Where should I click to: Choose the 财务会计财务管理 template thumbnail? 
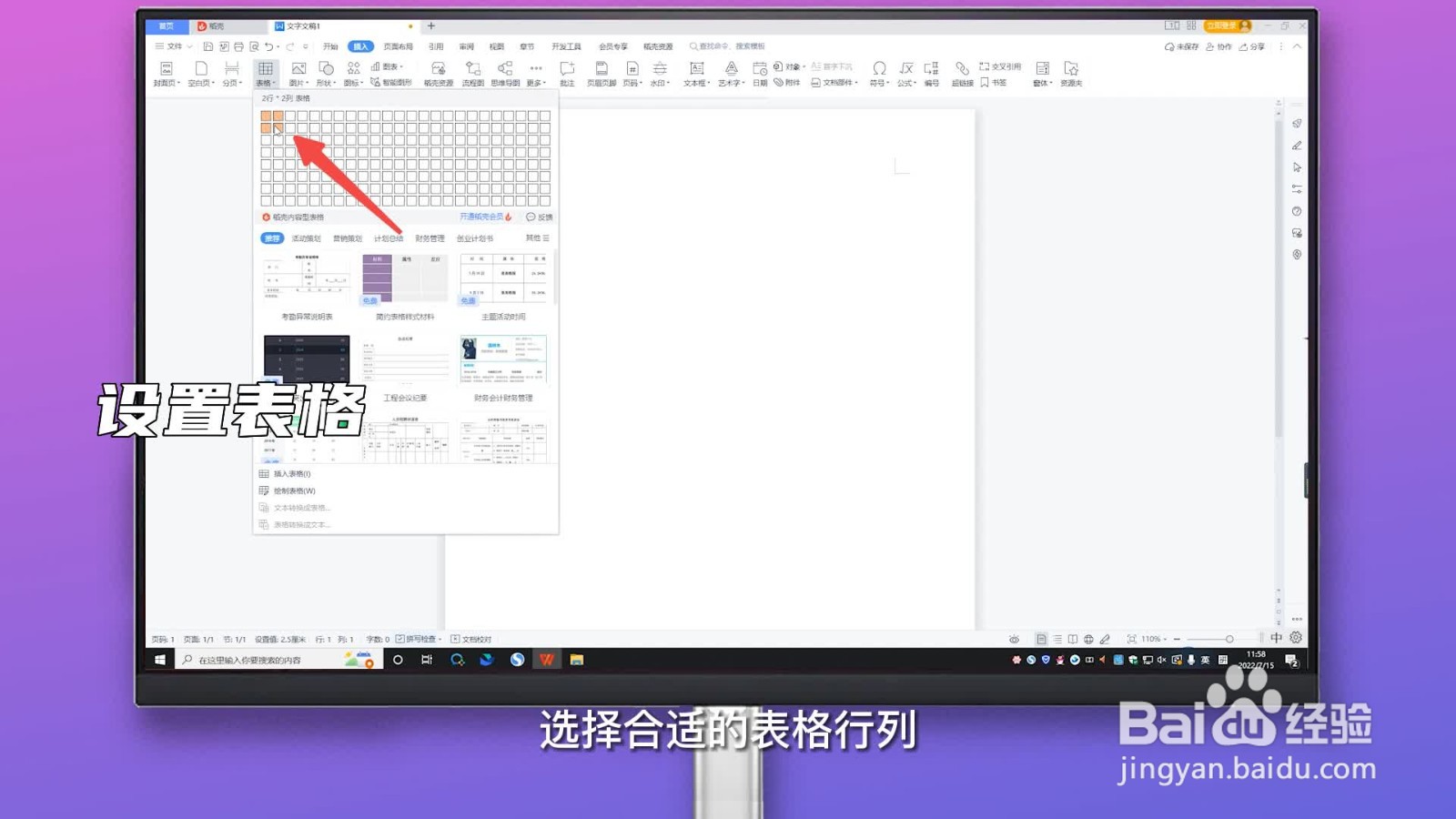point(503,360)
